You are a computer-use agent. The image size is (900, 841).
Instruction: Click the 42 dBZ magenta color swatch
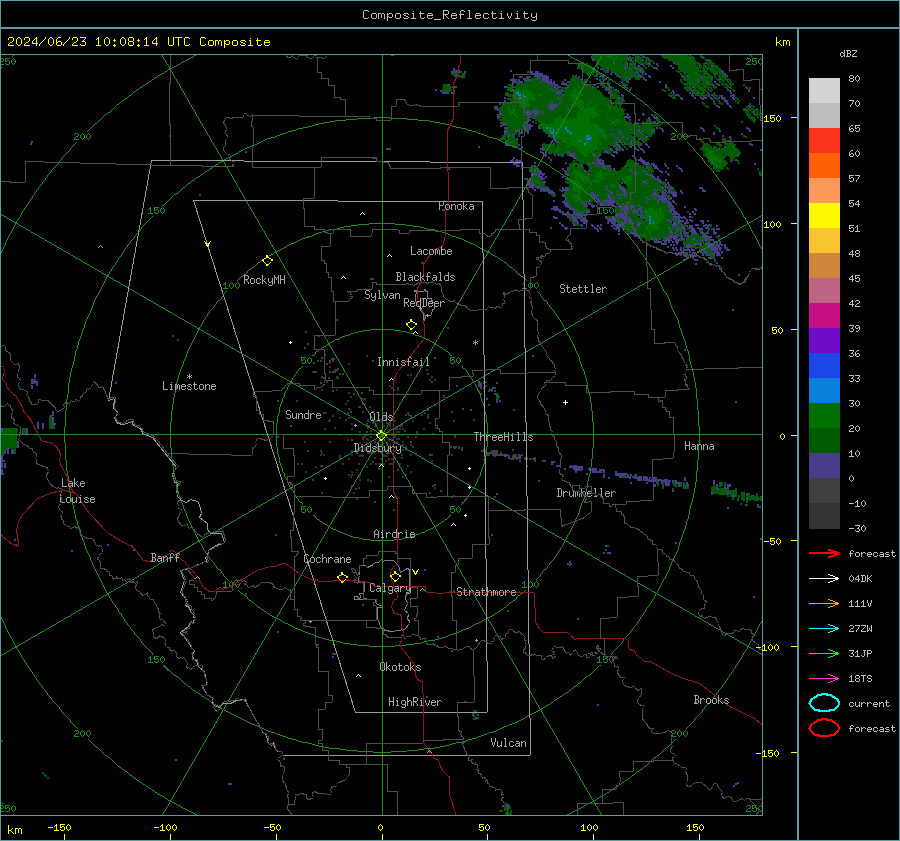click(824, 315)
